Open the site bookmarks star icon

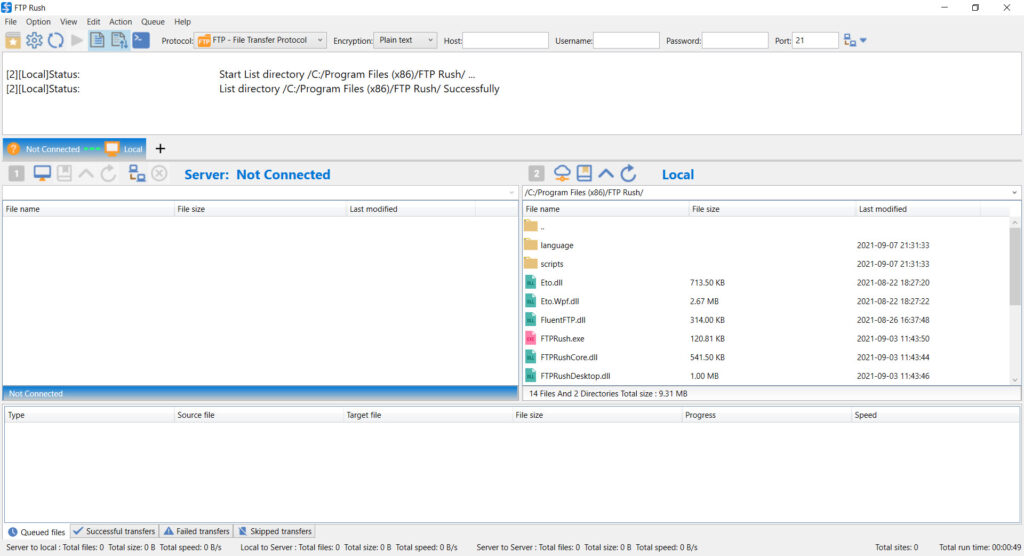tap(13, 41)
